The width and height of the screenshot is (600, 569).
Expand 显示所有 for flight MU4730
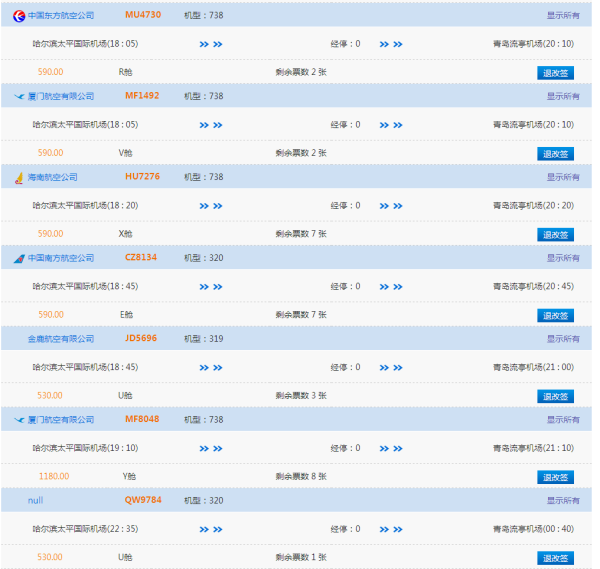click(x=563, y=15)
